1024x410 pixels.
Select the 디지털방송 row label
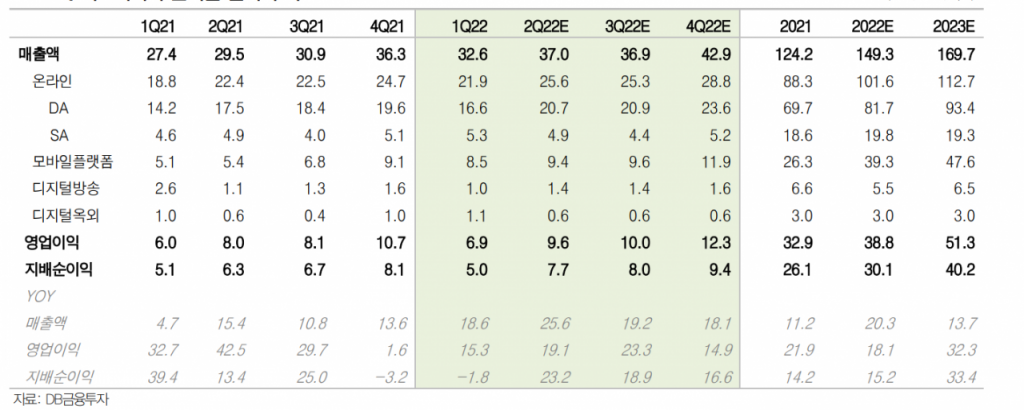point(66,187)
